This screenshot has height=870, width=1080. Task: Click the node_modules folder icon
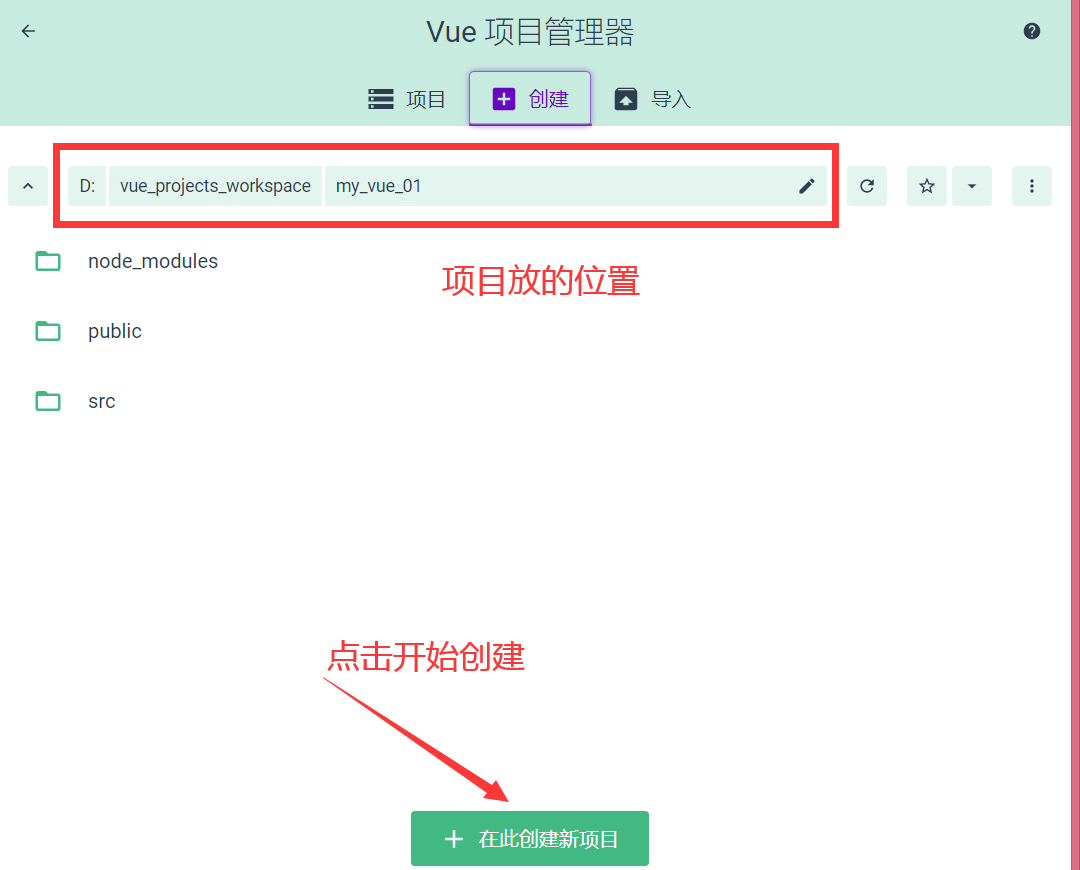tap(47, 260)
